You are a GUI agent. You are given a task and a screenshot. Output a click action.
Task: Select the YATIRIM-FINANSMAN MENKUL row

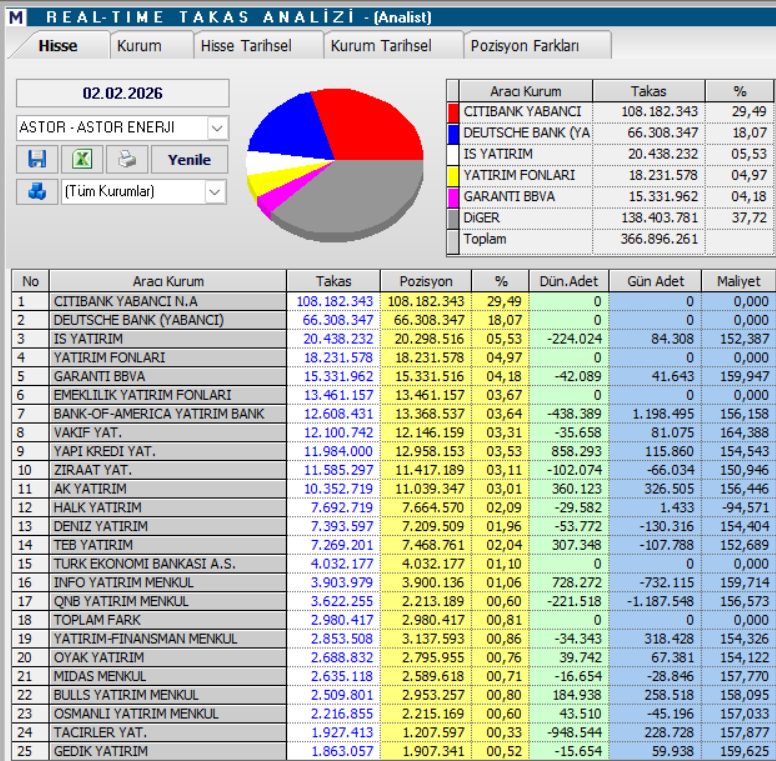pos(393,639)
